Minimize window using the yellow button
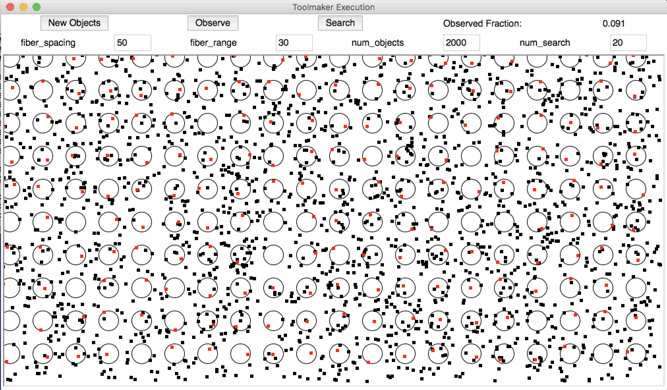Viewport: 667px width, 390px height. (23, 7)
